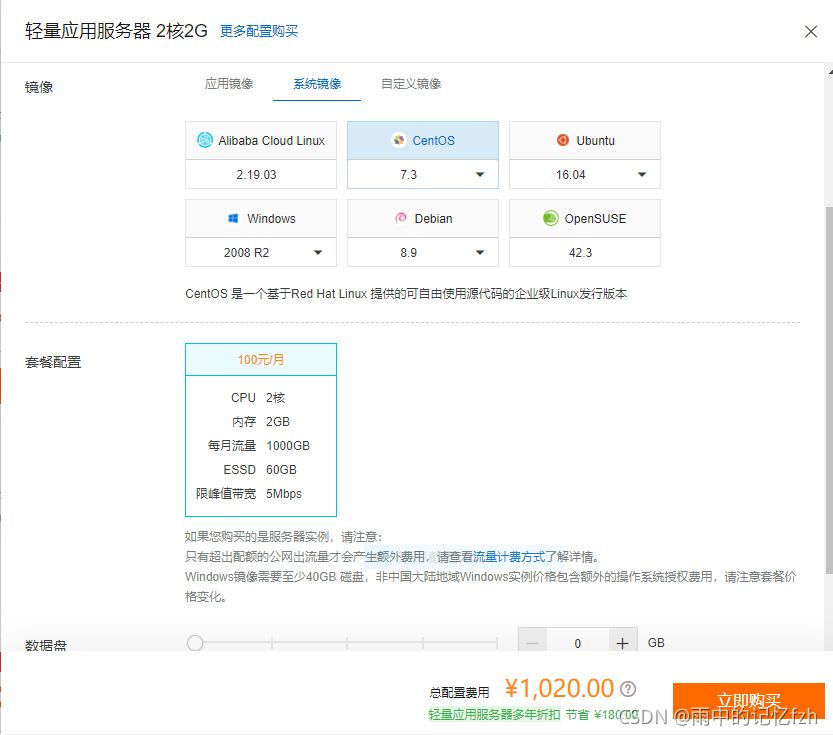Open the Debian 8.9 version dropdown

pyautogui.click(x=423, y=252)
